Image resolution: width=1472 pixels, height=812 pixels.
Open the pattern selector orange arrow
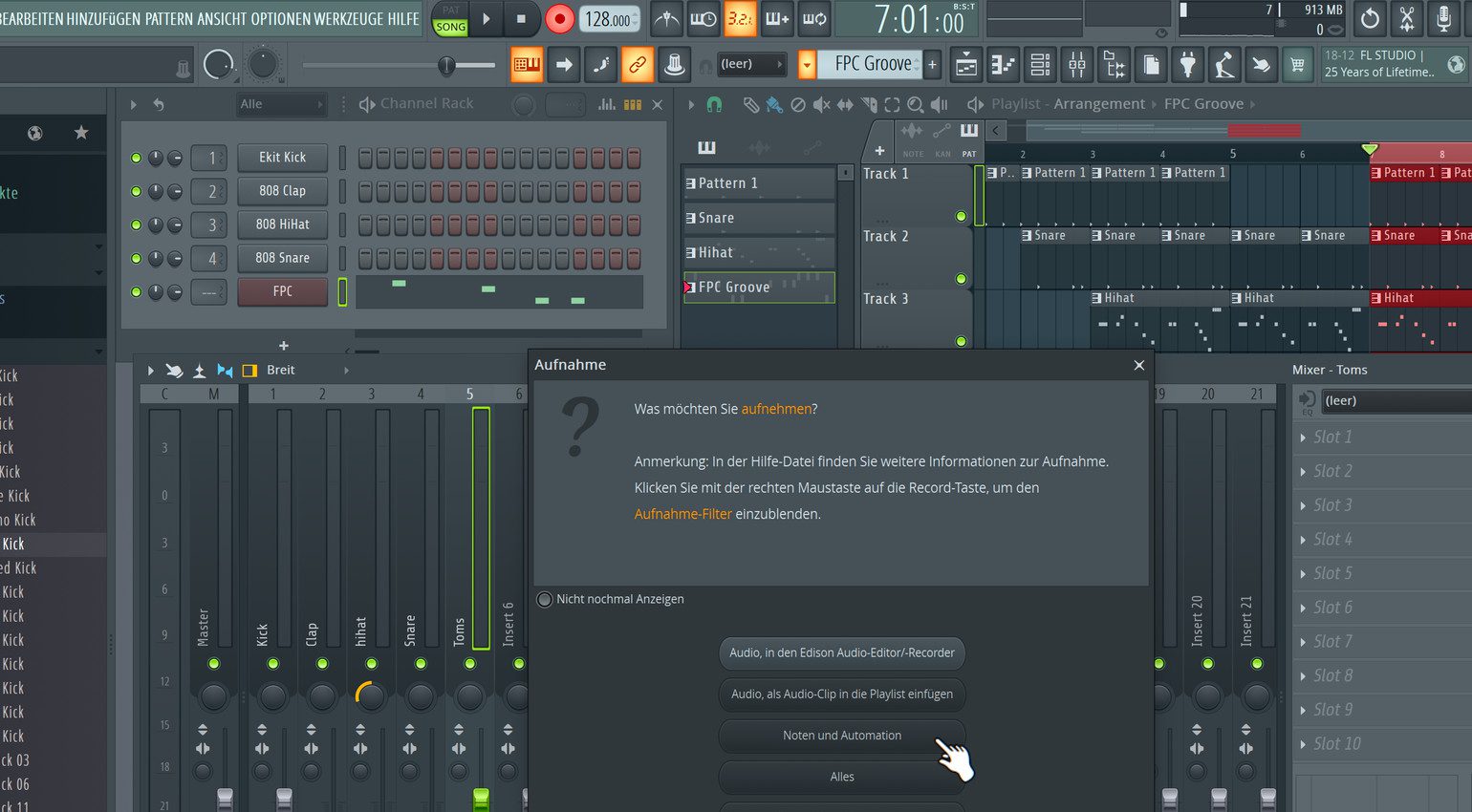(x=808, y=64)
